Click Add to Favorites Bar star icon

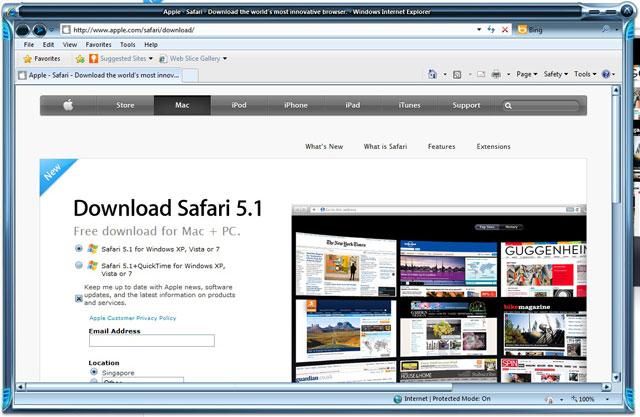[x=80, y=59]
